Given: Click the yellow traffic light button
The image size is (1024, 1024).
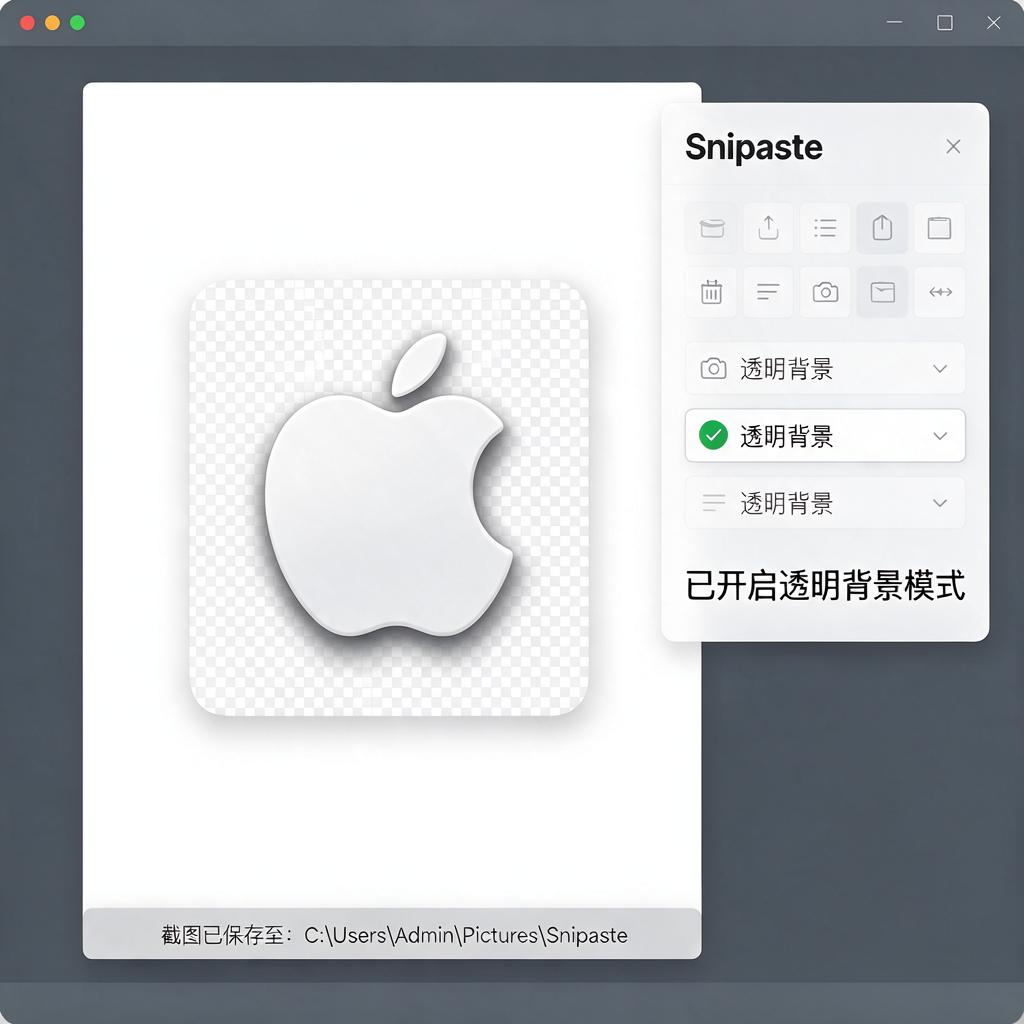Looking at the screenshot, I should pyautogui.click(x=52, y=23).
